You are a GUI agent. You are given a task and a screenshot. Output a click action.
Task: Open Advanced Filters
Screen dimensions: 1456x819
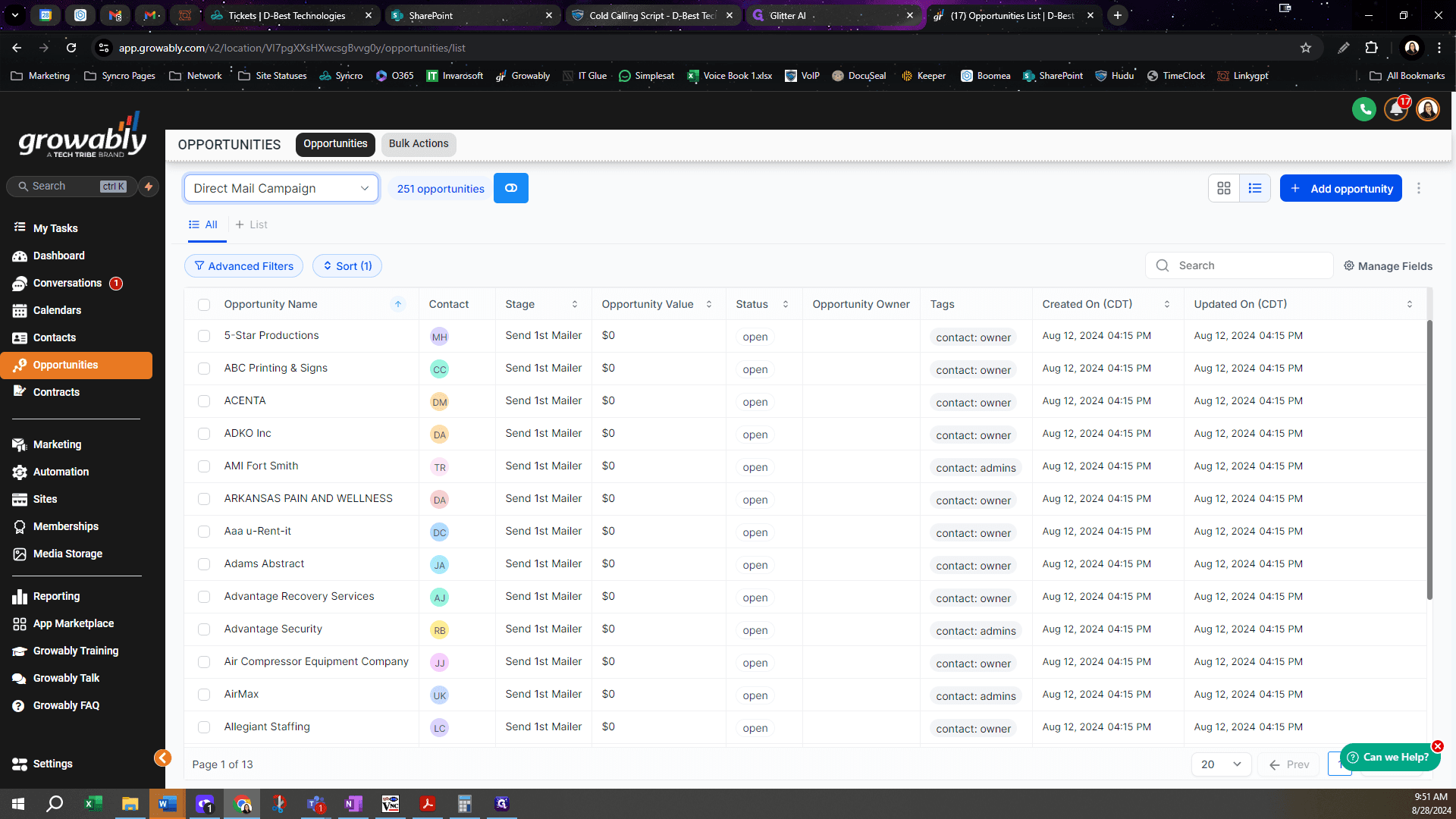pos(243,266)
